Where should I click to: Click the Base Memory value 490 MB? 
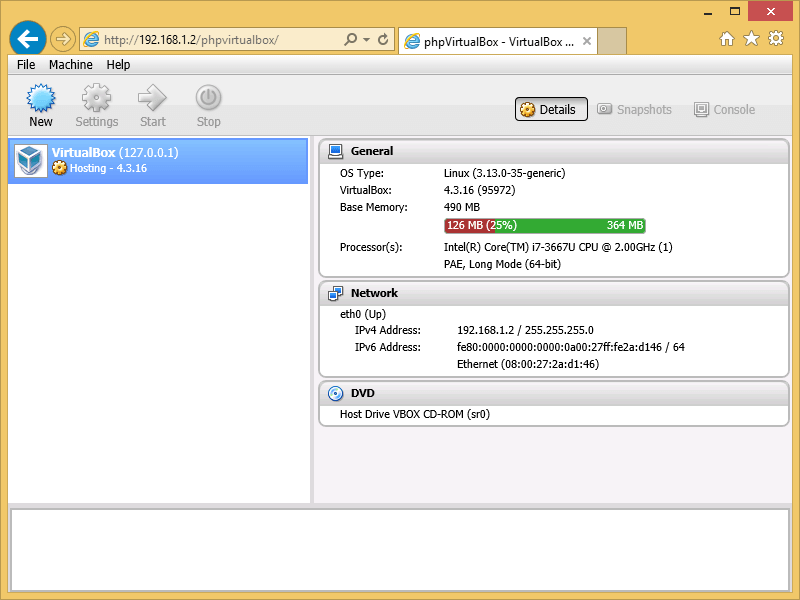coord(462,207)
